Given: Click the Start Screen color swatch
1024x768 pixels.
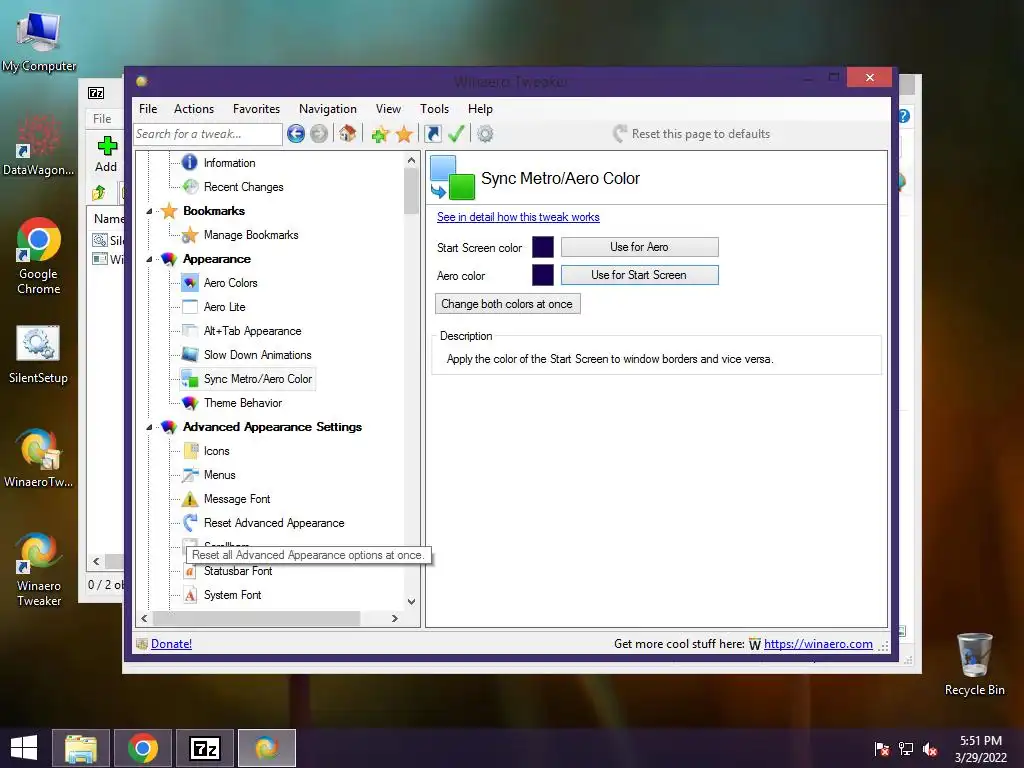Looking at the screenshot, I should 543,247.
